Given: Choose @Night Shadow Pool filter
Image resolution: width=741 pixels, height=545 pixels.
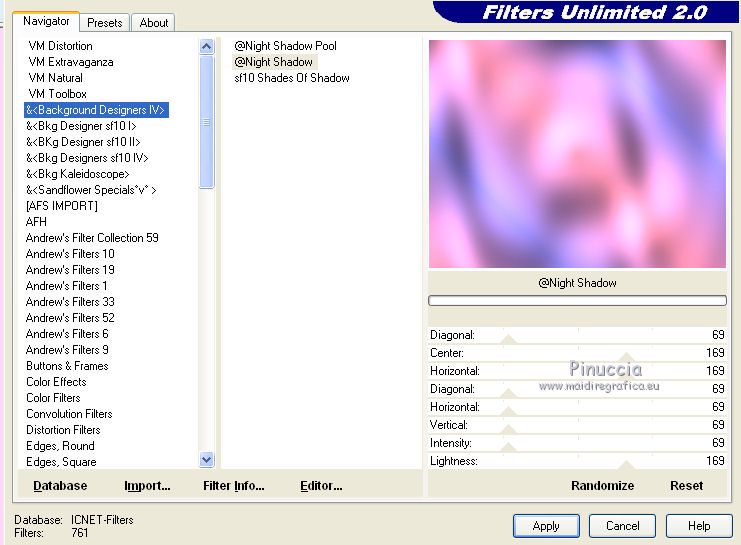Looking at the screenshot, I should click(285, 46).
